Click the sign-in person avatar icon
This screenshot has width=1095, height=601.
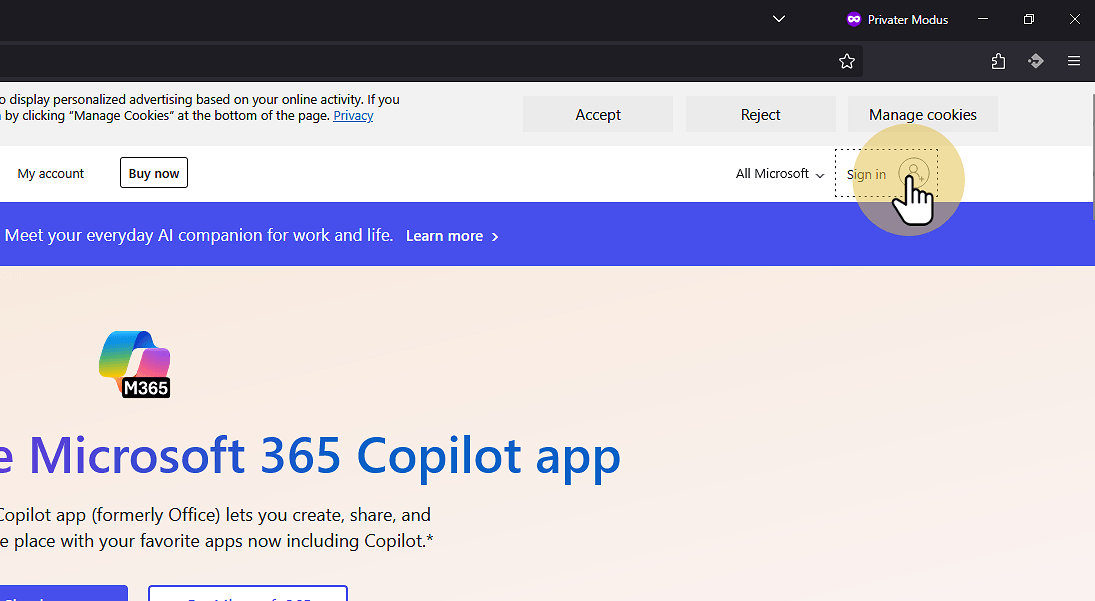pyautogui.click(x=912, y=173)
